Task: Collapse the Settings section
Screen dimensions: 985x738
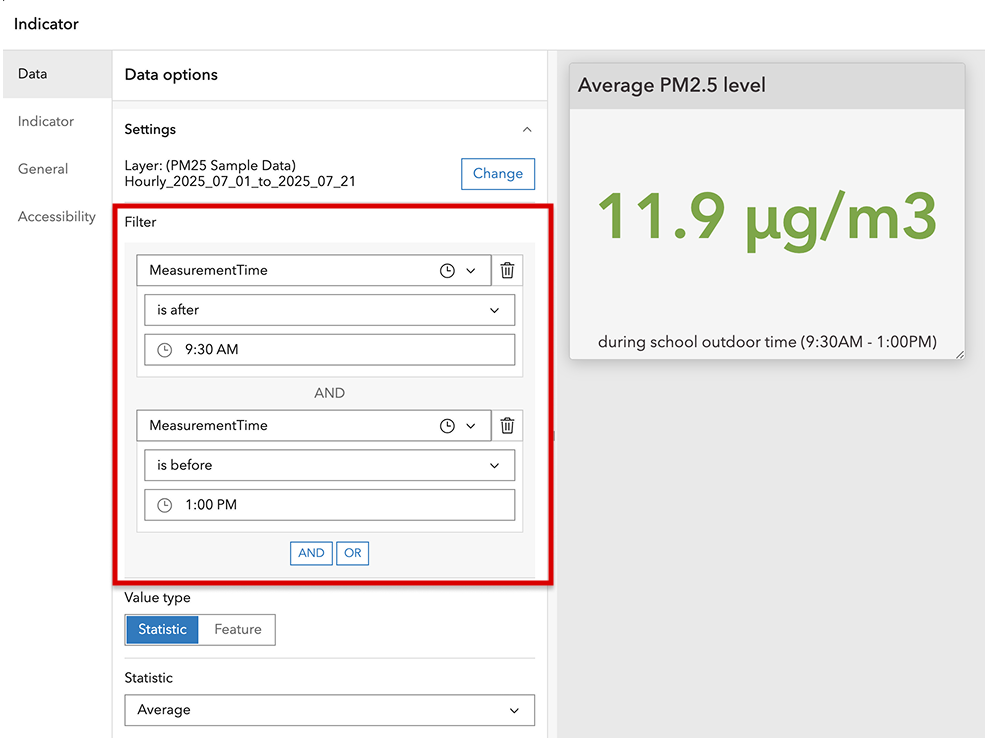Action: point(527,129)
